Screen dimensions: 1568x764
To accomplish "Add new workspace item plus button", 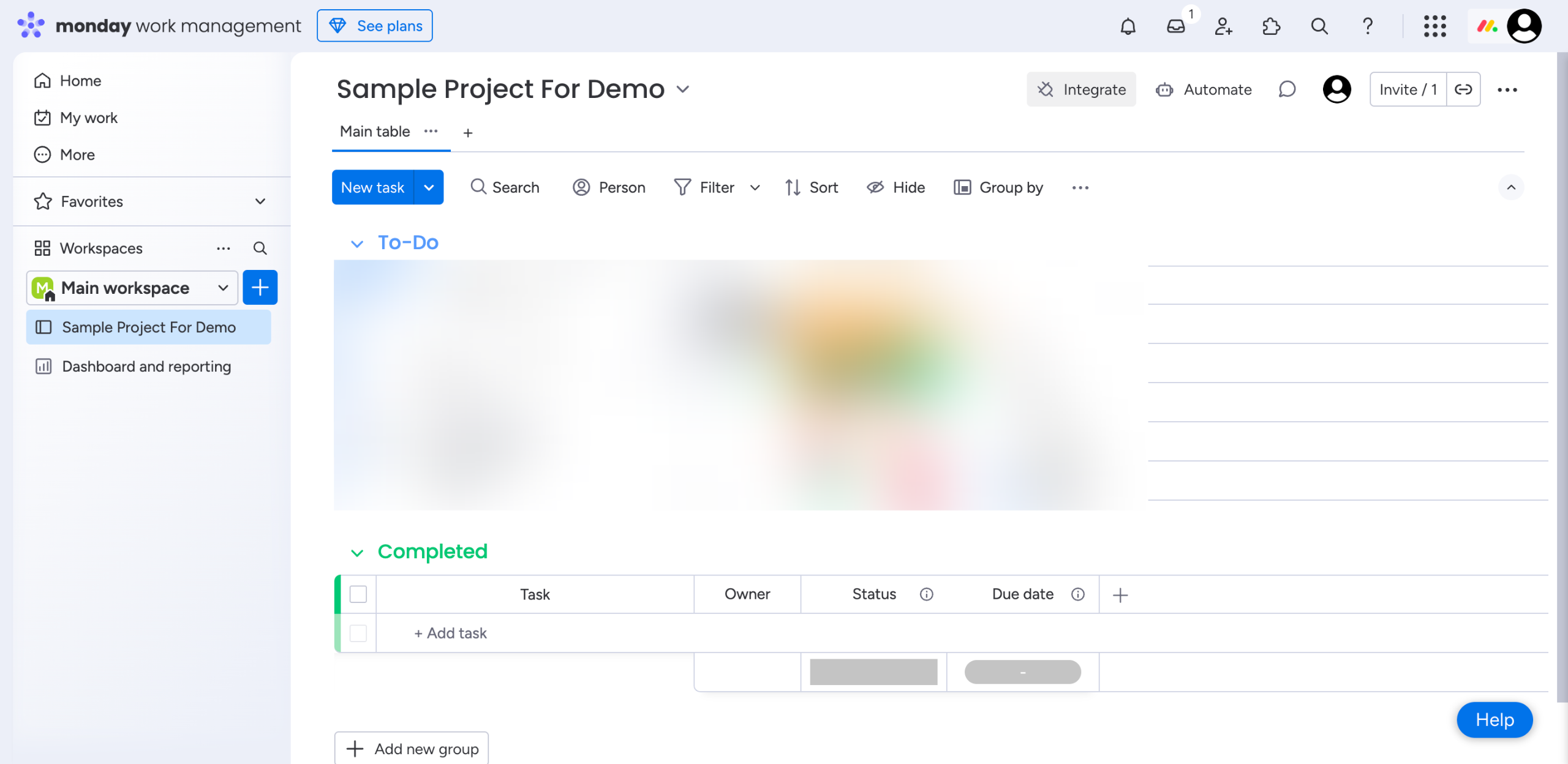I will (x=260, y=288).
